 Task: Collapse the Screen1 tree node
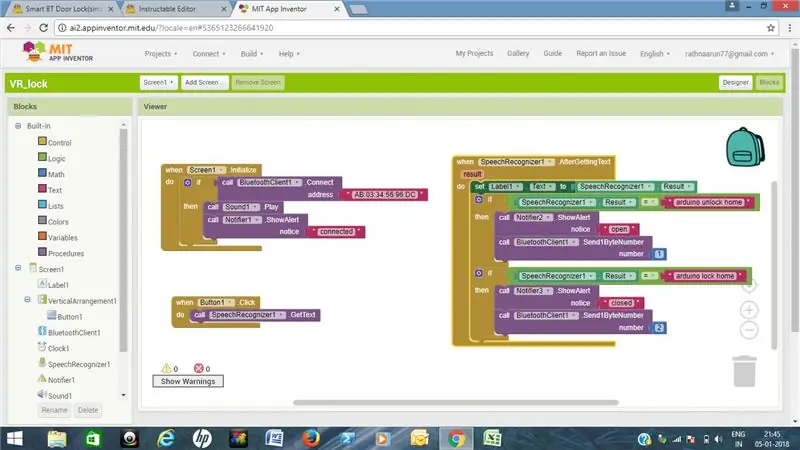click(x=18, y=267)
